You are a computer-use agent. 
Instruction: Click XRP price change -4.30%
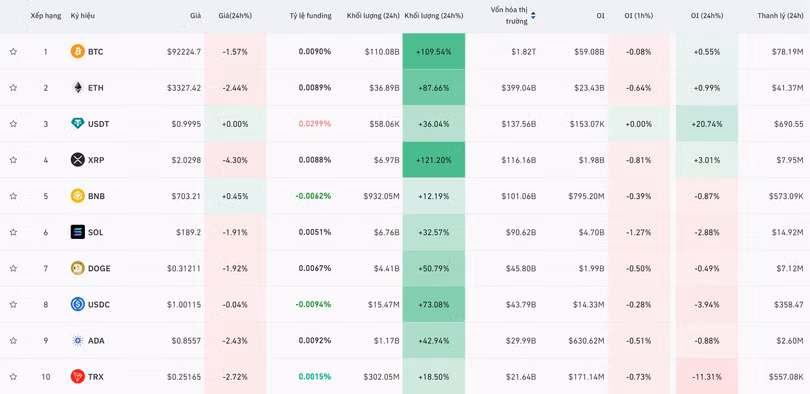click(236, 160)
